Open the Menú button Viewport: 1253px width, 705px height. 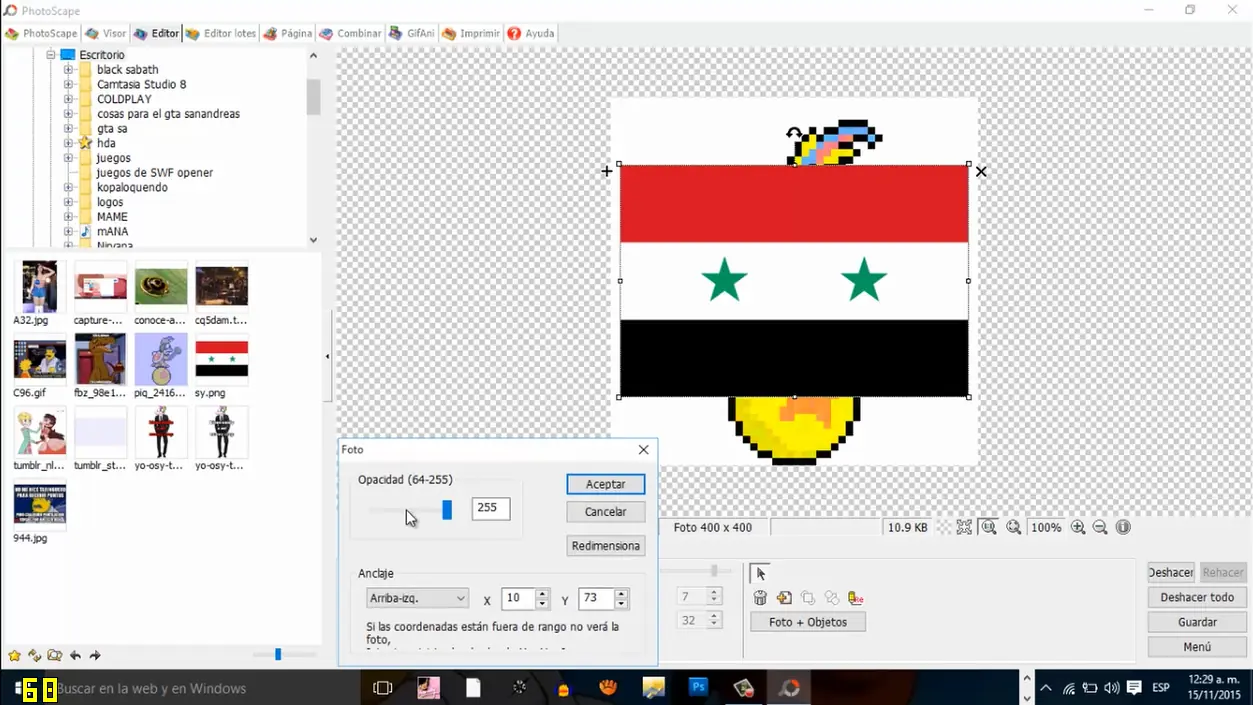tap(1197, 647)
